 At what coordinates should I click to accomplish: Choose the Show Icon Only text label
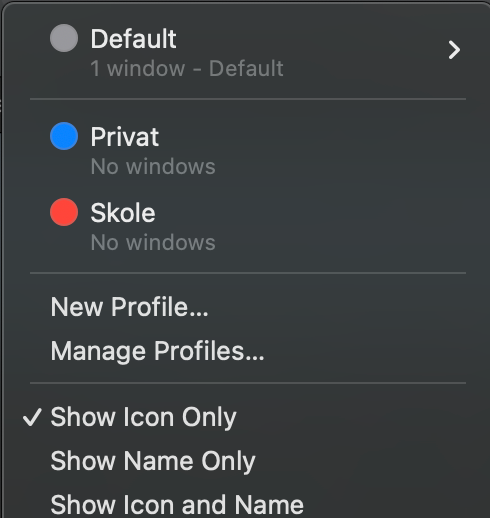click(143, 417)
